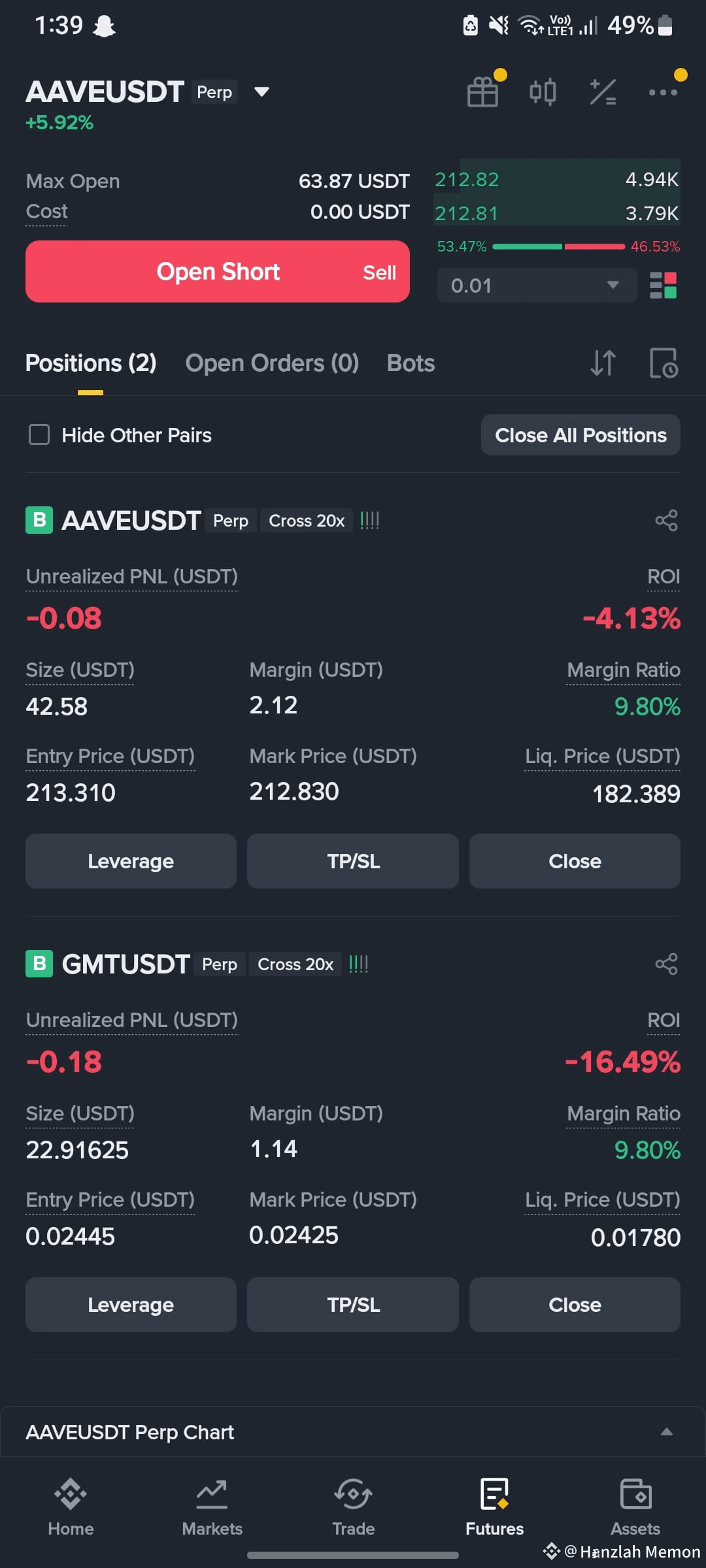Switch the order book layout icon
This screenshot has height=1568, width=706.
tap(663, 286)
